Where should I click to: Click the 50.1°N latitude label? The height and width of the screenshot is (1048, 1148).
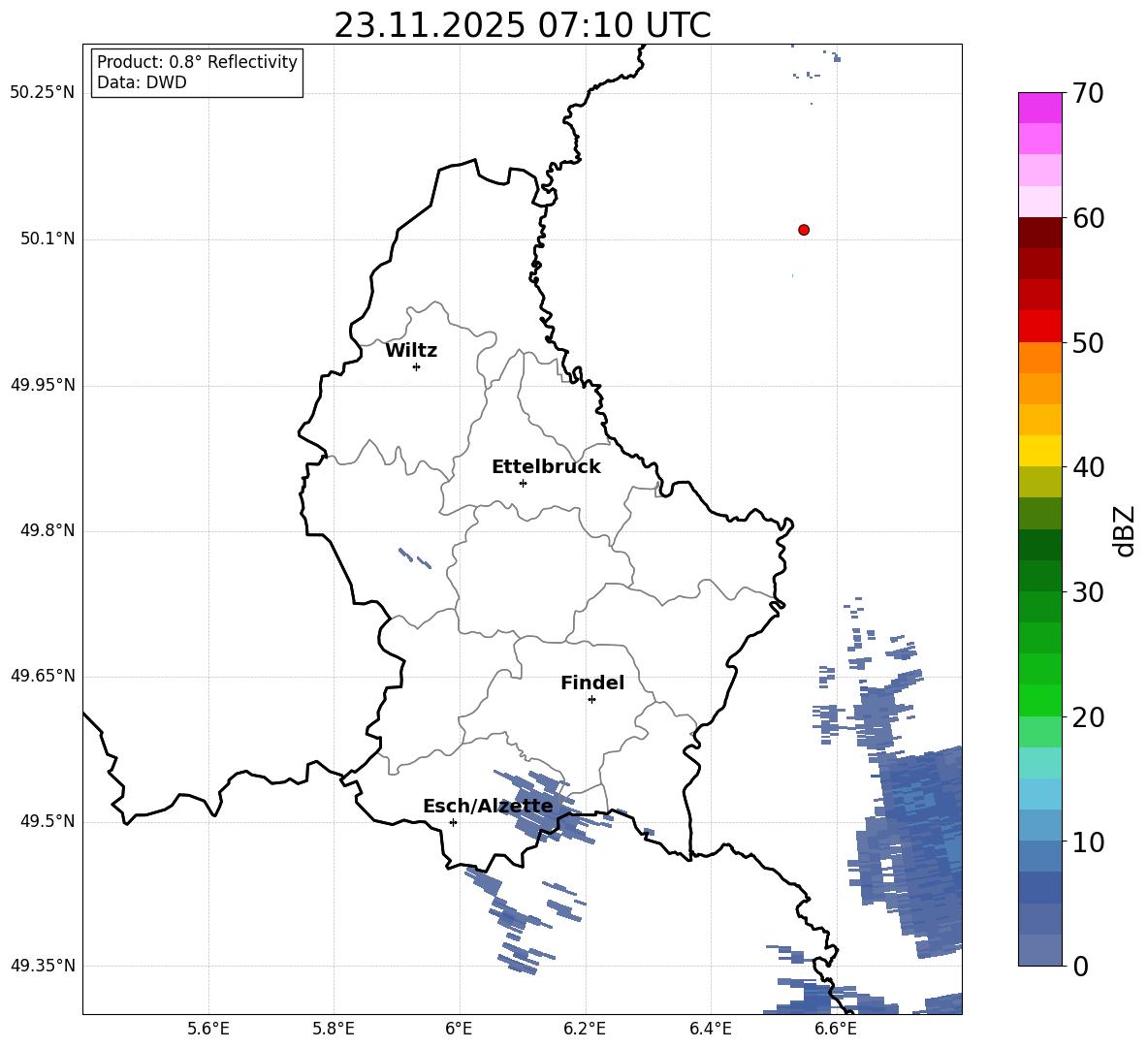[x=48, y=239]
